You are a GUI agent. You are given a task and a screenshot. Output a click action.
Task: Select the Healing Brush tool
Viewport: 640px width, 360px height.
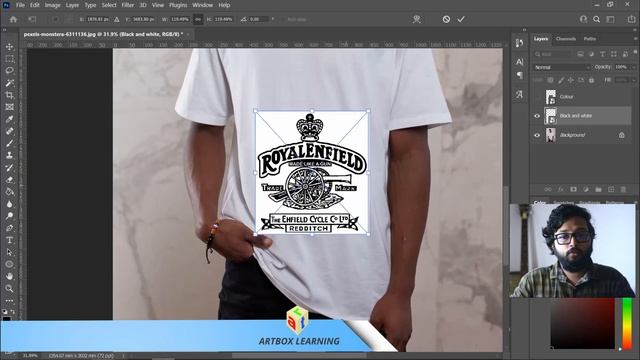pos(9,131)
